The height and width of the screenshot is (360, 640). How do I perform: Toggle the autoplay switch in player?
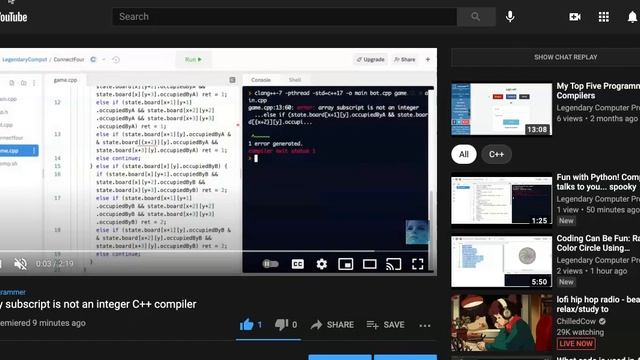(x=270, y=264)
